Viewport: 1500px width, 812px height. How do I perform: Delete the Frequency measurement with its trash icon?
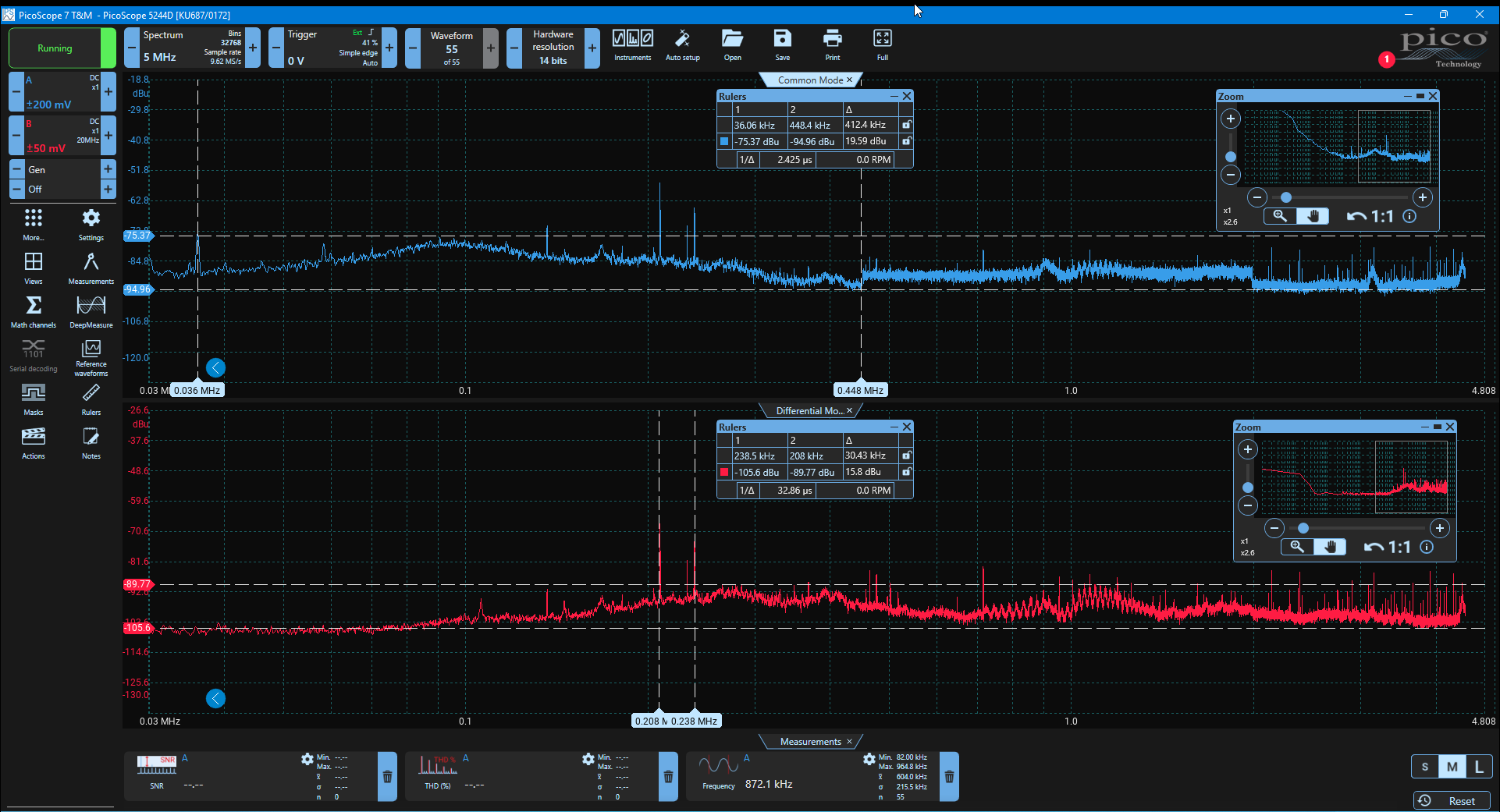point(949,777)
